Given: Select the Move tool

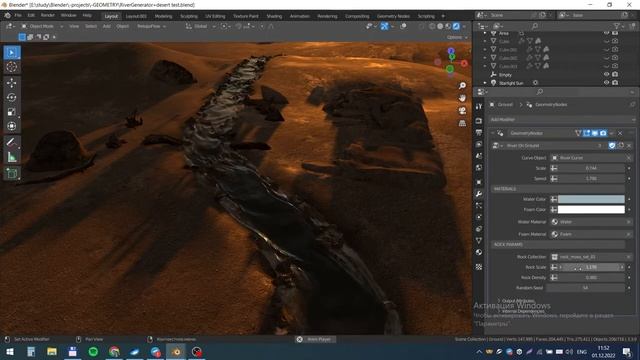Looking at the screenshot, I should pyautogui.click(x=12, y=83).
